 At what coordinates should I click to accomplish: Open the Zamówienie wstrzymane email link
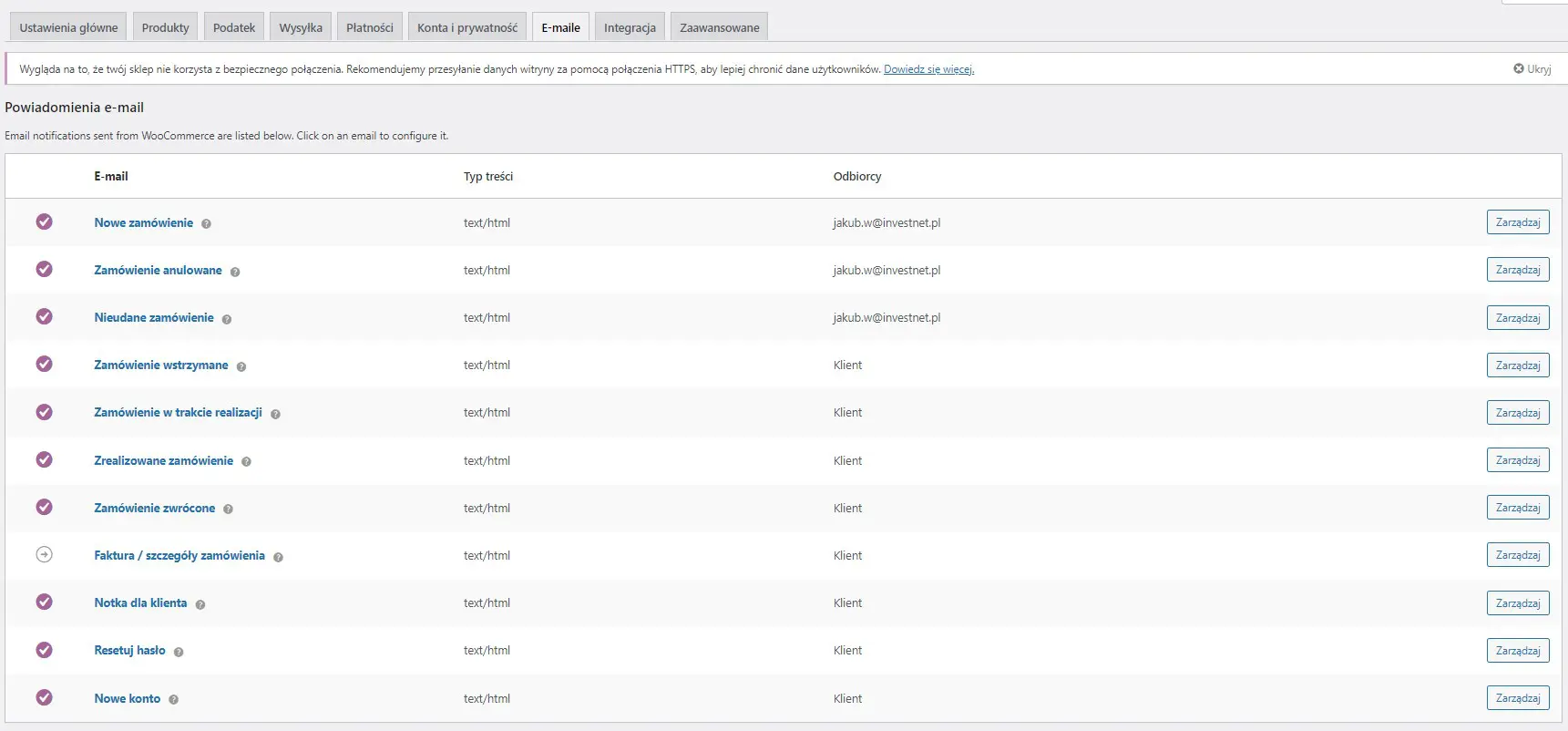tap(161, 365)
